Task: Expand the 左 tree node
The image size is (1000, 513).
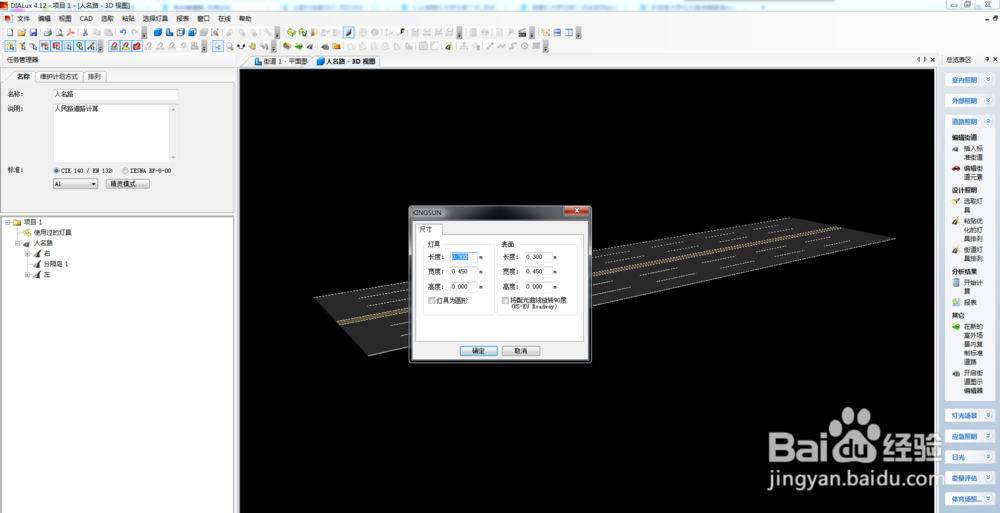Action: click(x=27, y=274)
